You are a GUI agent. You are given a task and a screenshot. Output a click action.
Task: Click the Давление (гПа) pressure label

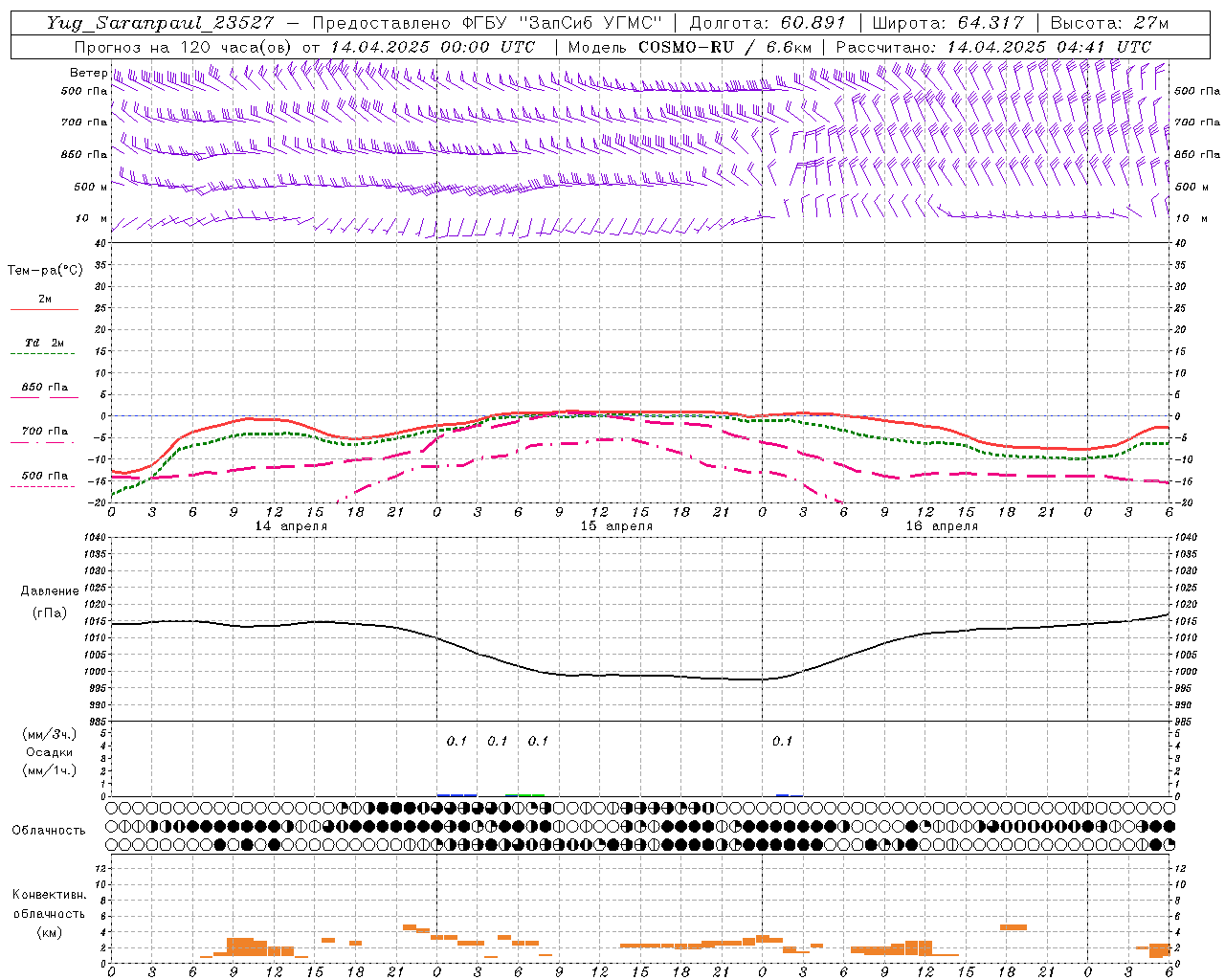(50, 602)
